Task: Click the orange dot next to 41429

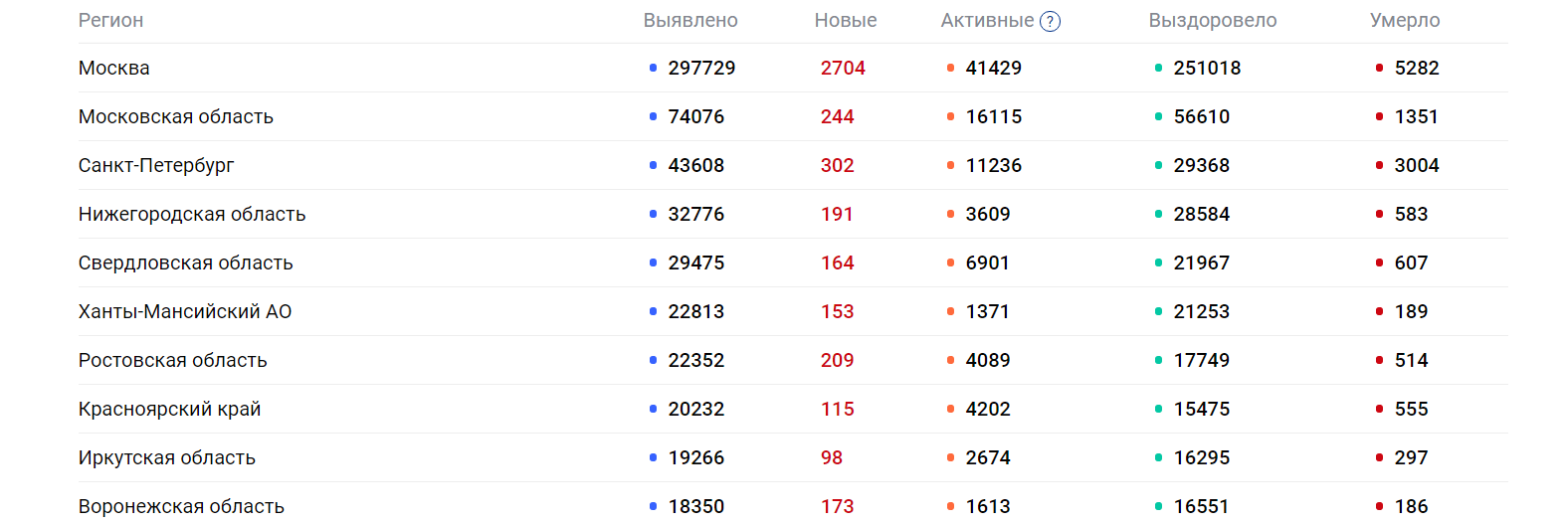Action: coord(950,69)
